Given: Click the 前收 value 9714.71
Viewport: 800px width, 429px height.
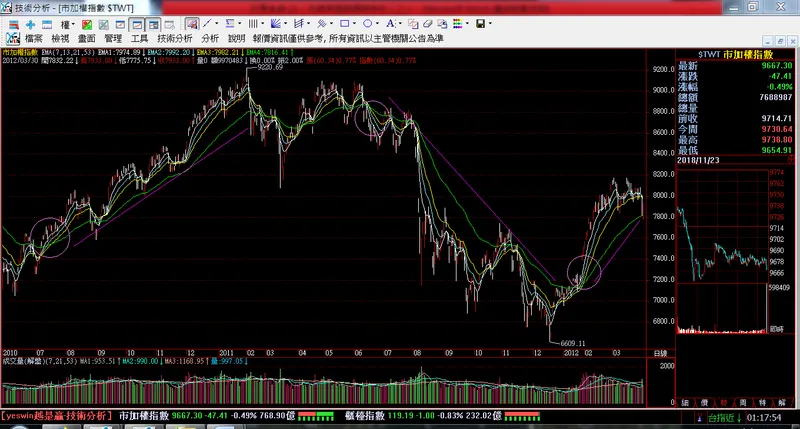Looking at the screenshot, I should [777, 118].
